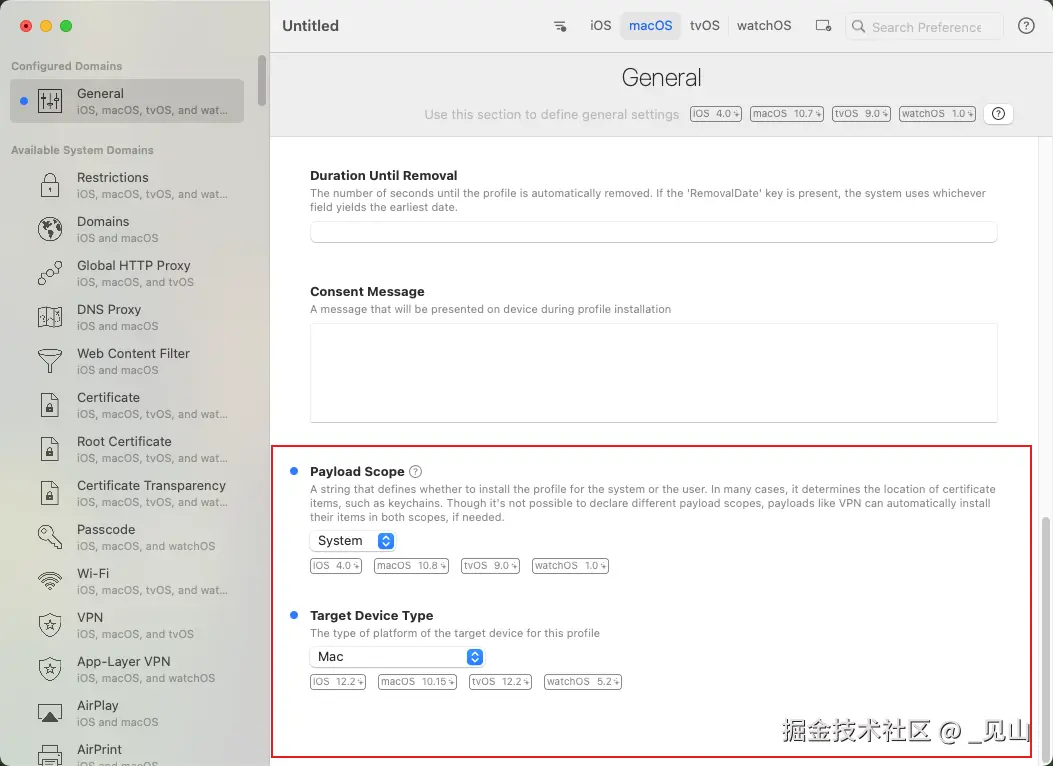The width and height of the screenshot is (1053, 766).
Task: Select the Certificate Transparency icon
Action: [x=50, y=493]
